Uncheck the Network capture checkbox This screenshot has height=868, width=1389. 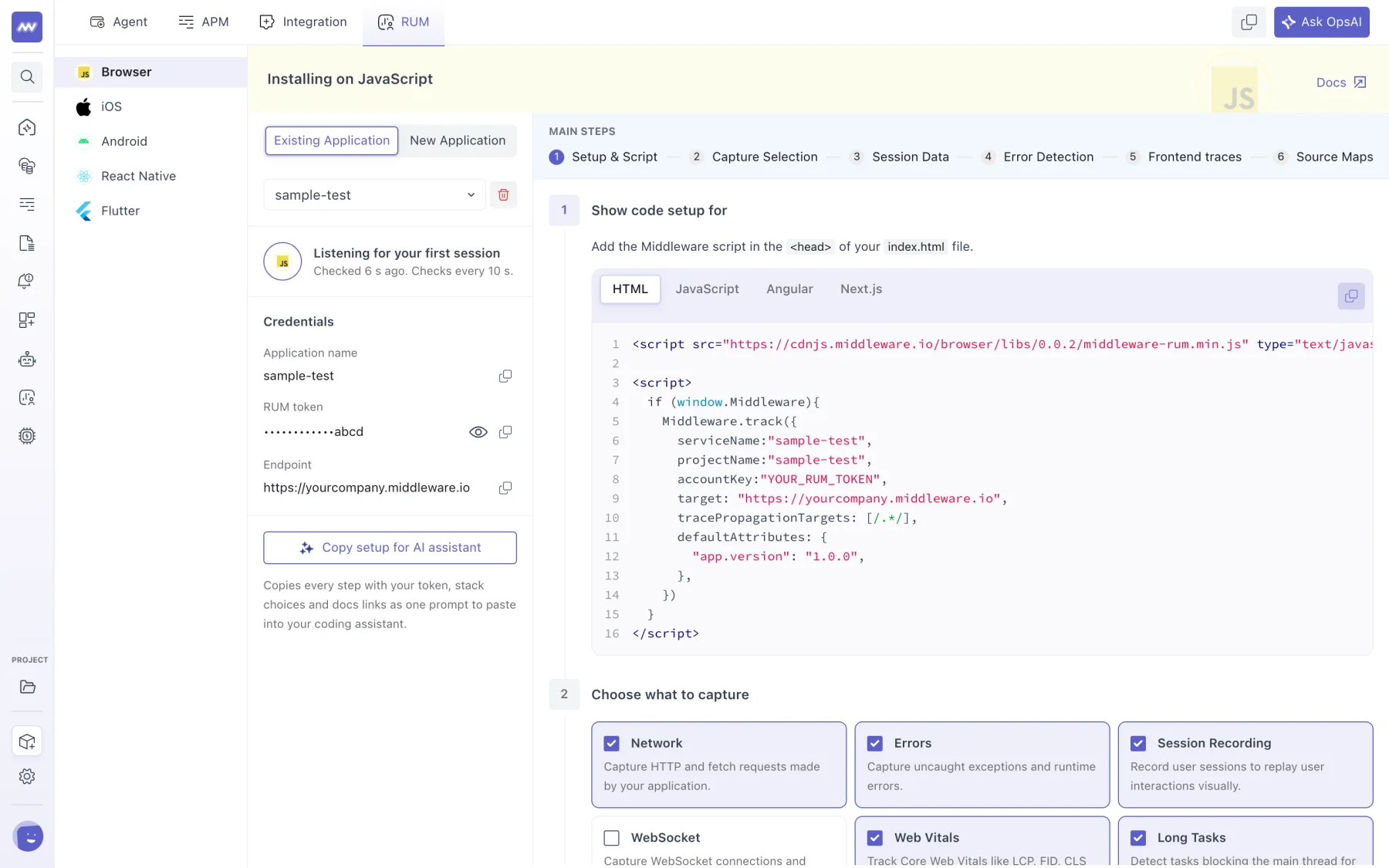pos(611,743)
